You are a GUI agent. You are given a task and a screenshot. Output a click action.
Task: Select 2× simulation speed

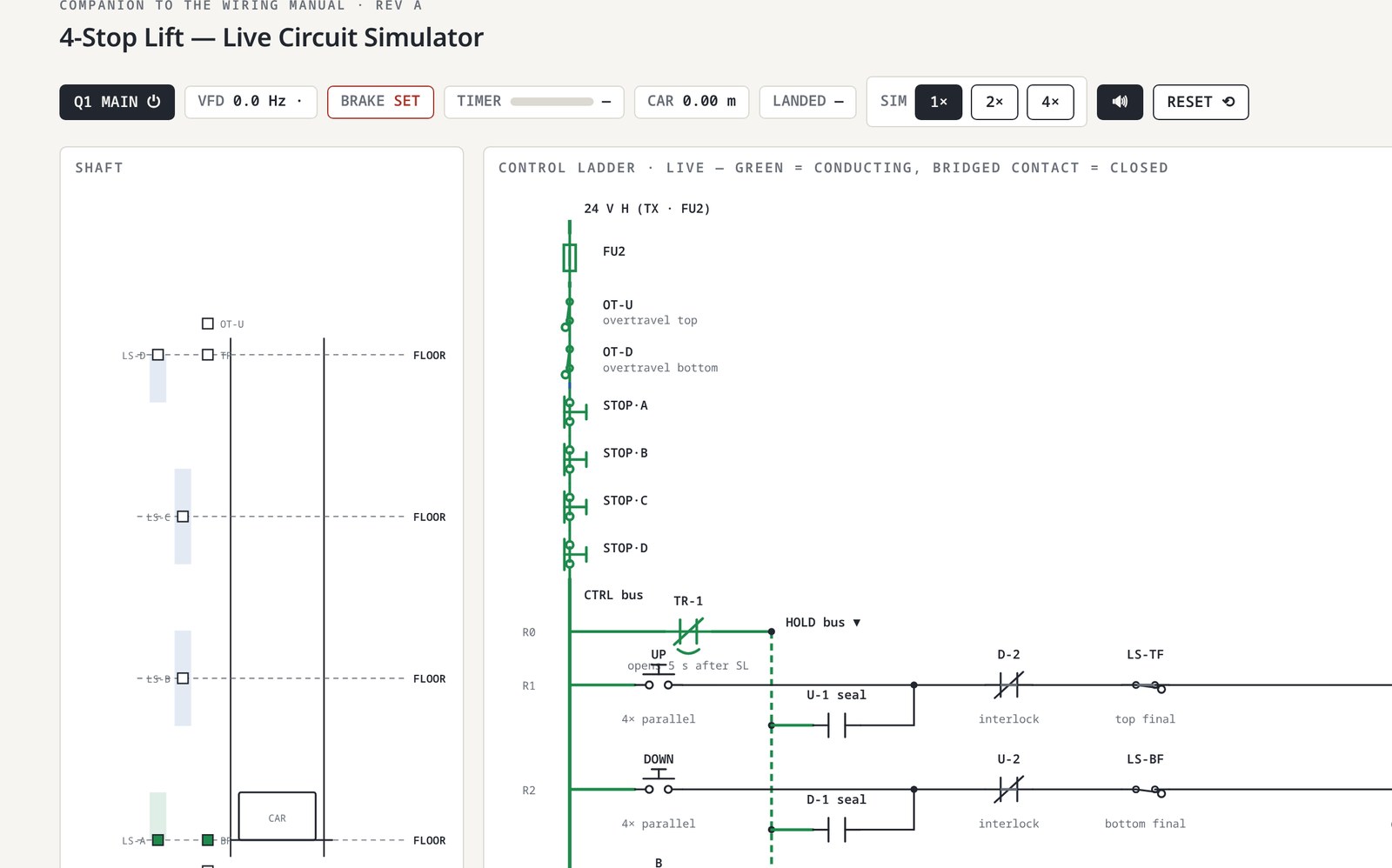(994, 102)
